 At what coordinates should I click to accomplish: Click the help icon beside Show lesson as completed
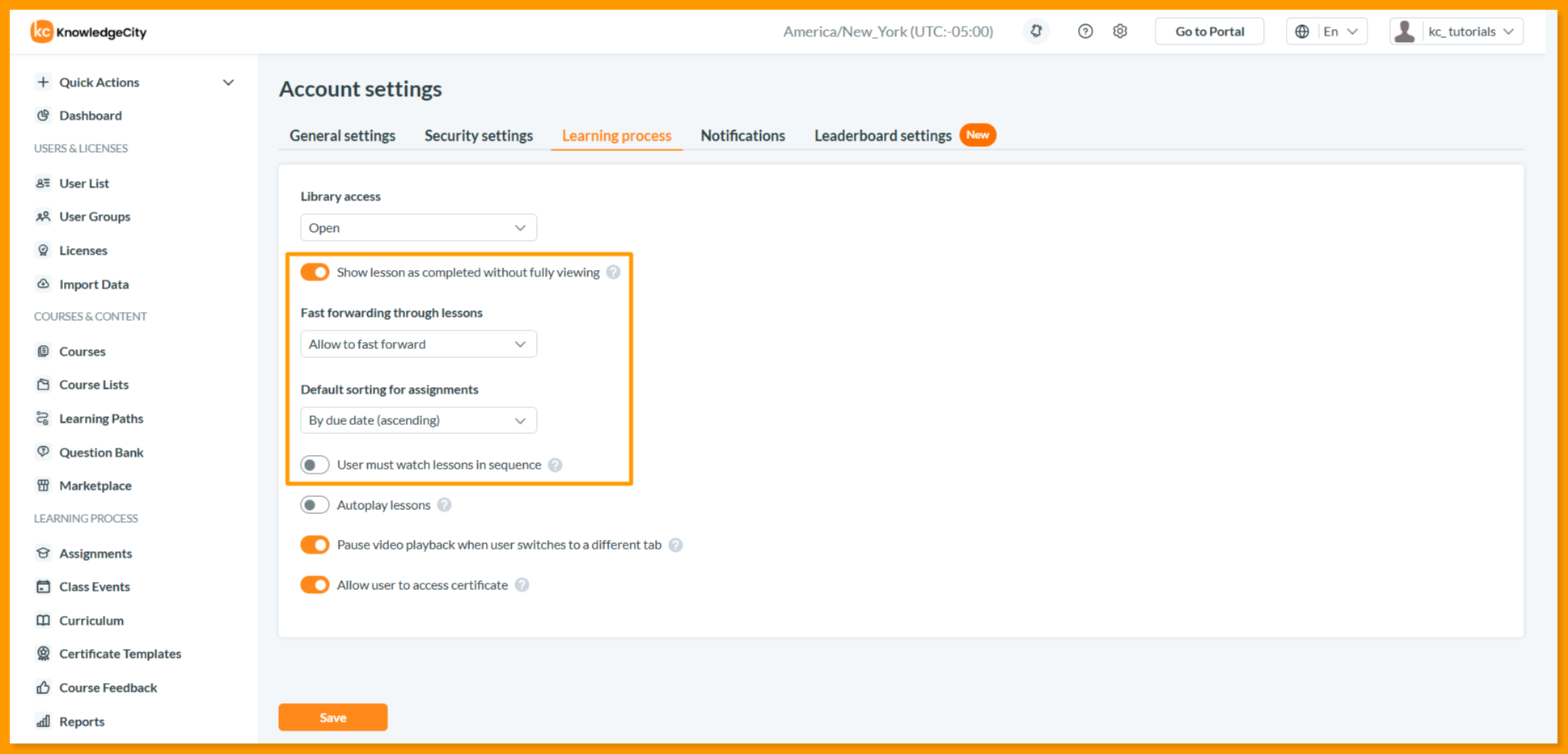click(x=614, y=272)
